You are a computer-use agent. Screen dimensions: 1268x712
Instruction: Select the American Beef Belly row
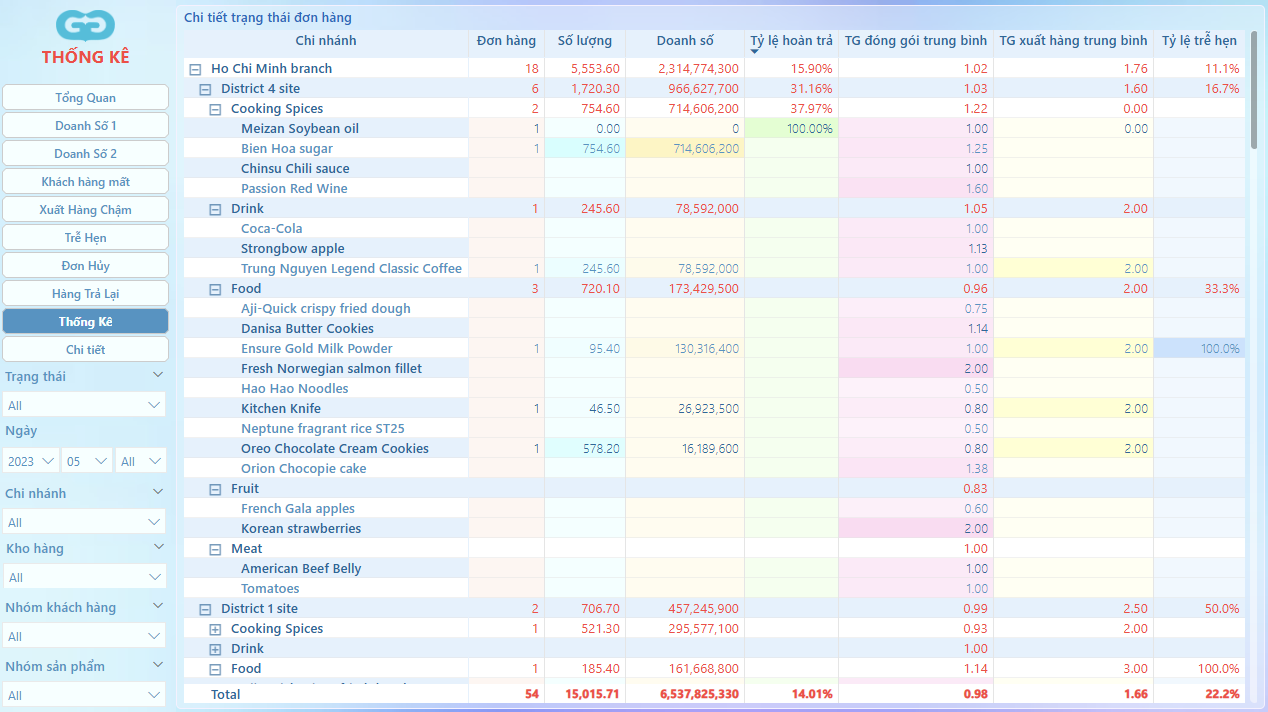tap(715, 569)
